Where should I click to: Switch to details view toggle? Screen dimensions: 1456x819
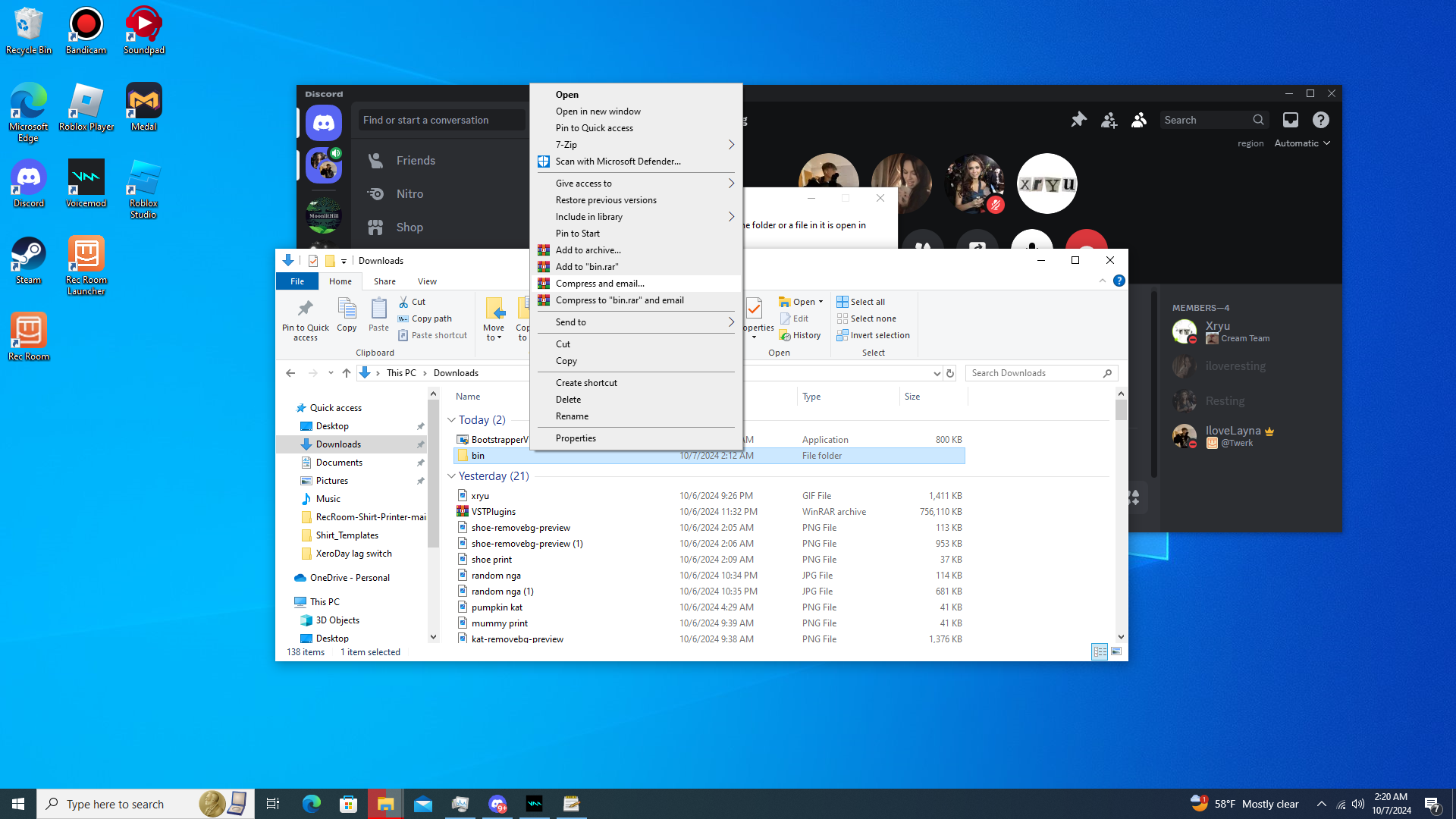coord(1099,651)
